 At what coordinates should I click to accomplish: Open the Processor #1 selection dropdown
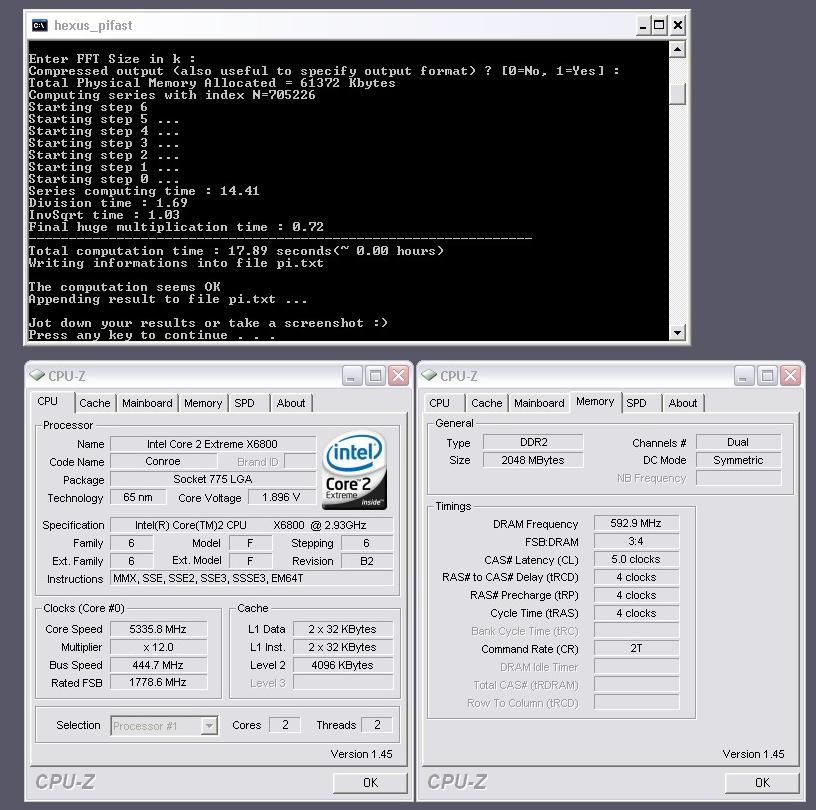click(x=209, y=725)
